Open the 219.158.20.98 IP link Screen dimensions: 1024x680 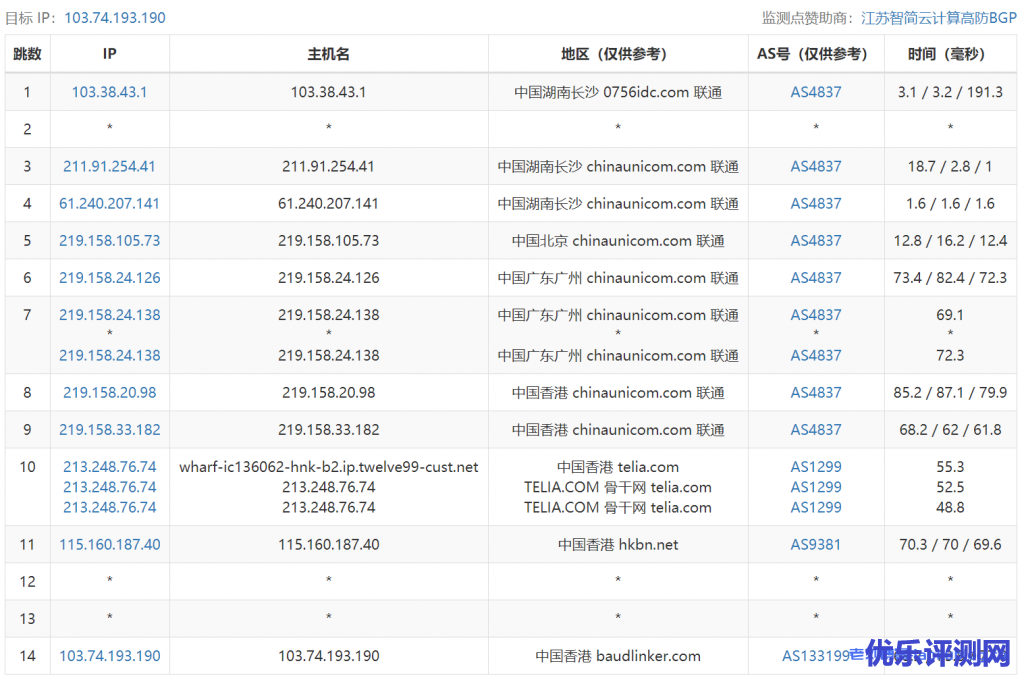[109, 392]
